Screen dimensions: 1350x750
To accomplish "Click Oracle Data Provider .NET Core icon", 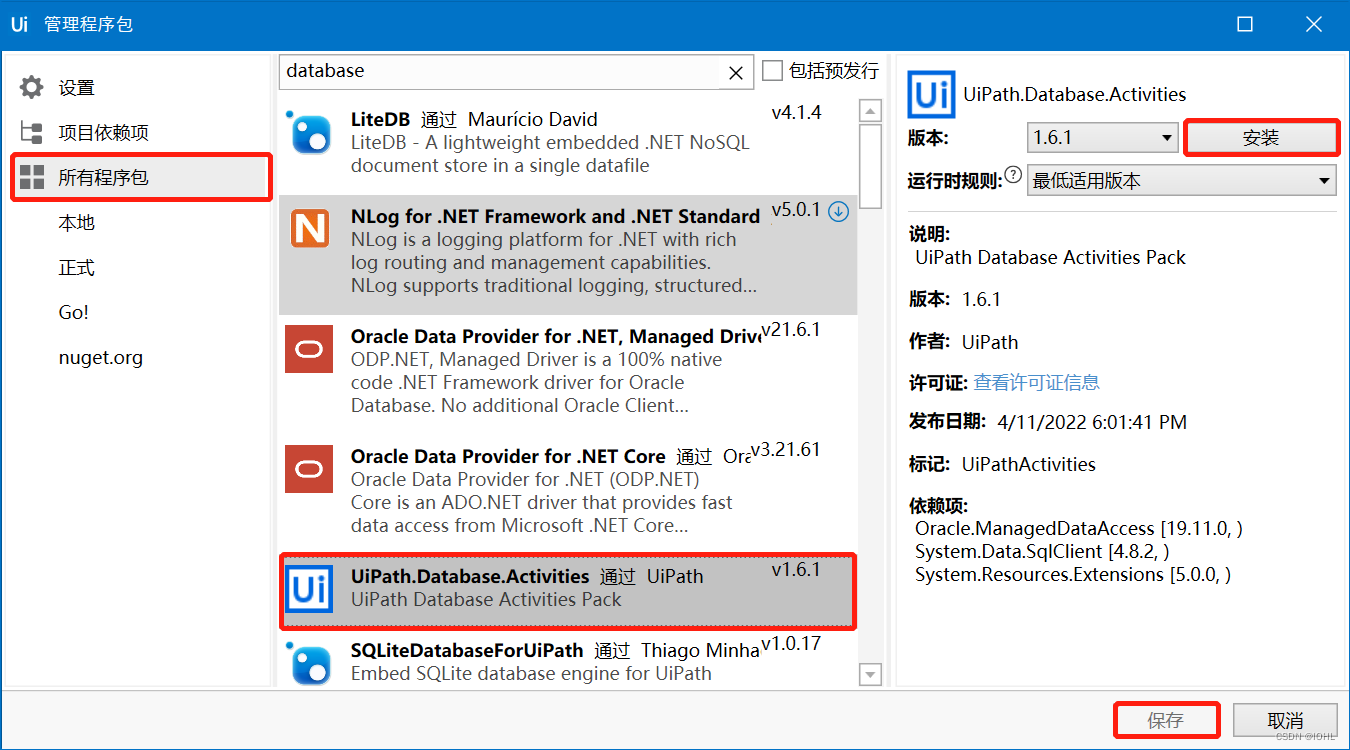I will tap(310, 469).
